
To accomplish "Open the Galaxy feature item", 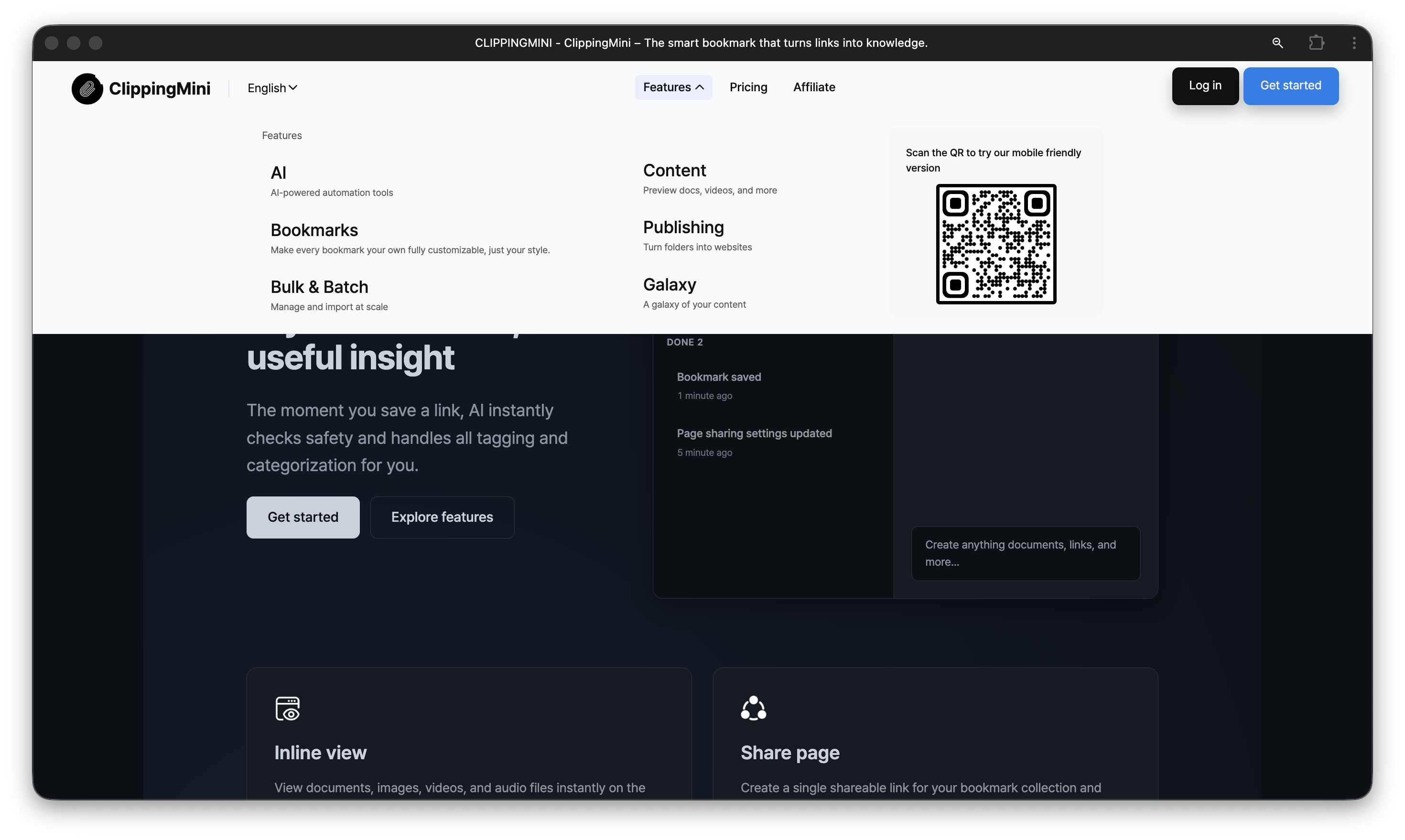I will (x=669, y=285).
